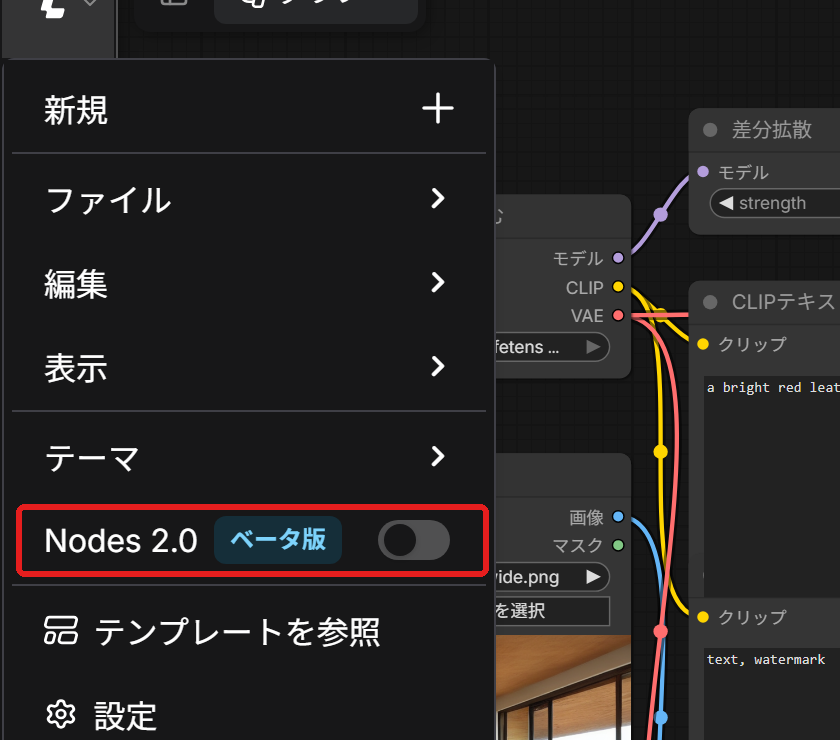Expand the 表示 chevron arrow
840x740 pixels.
438,366
